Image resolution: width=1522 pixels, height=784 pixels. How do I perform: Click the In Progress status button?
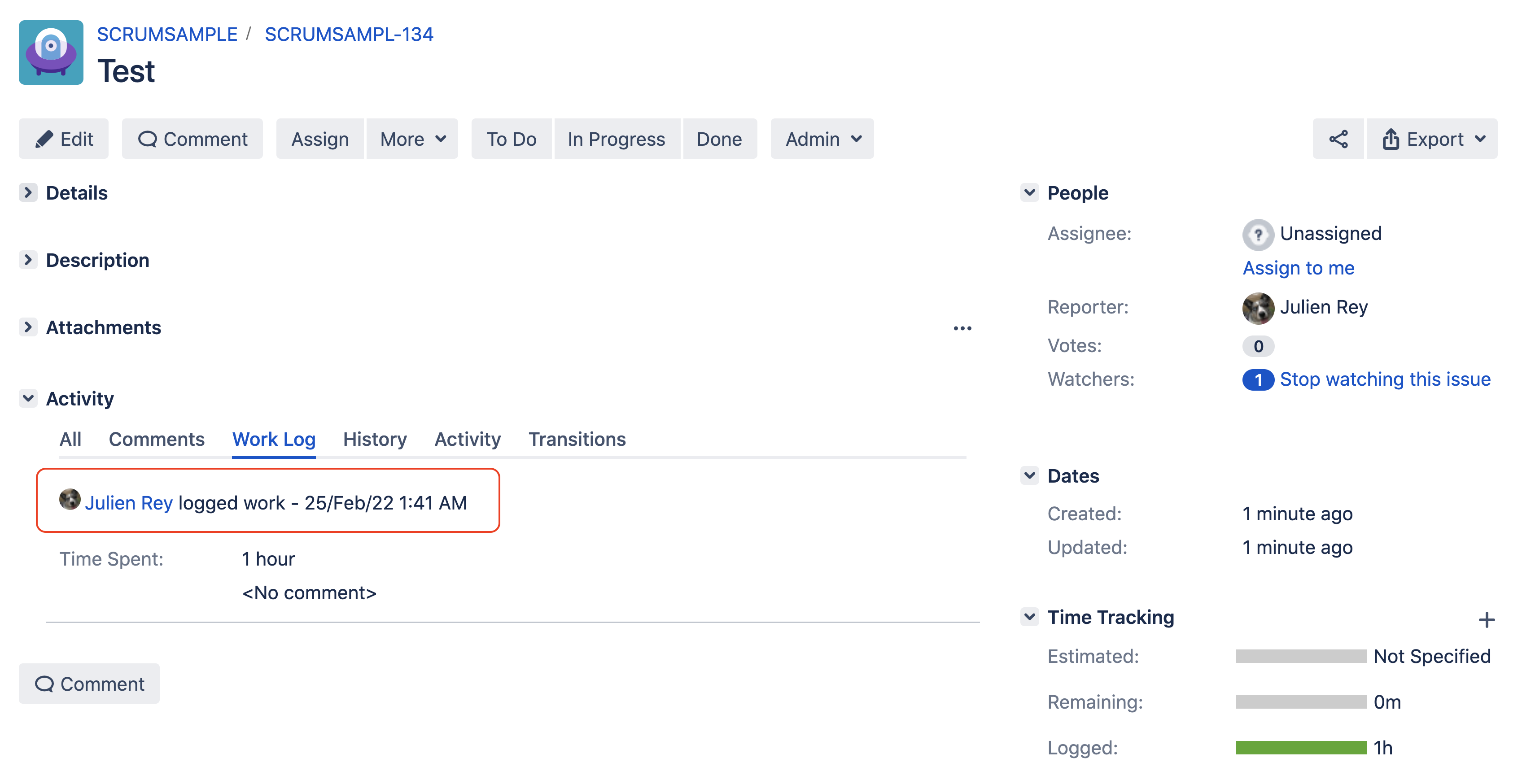(616, 139)
